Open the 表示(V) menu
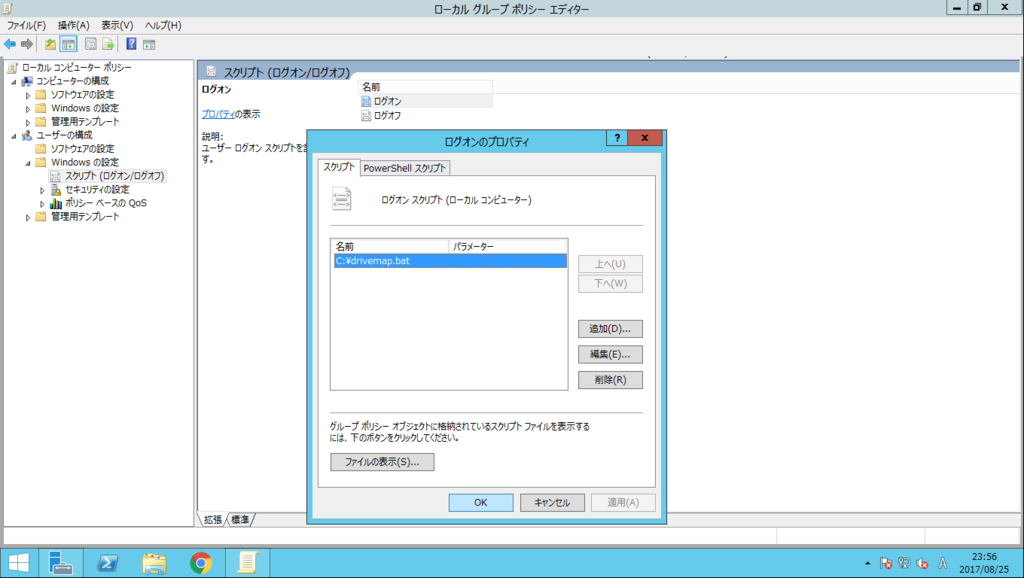 117,25
